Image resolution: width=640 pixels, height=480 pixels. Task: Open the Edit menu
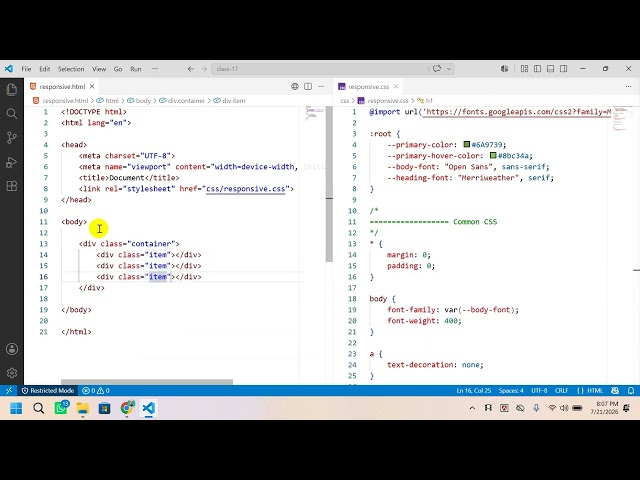tap(44, 69)
